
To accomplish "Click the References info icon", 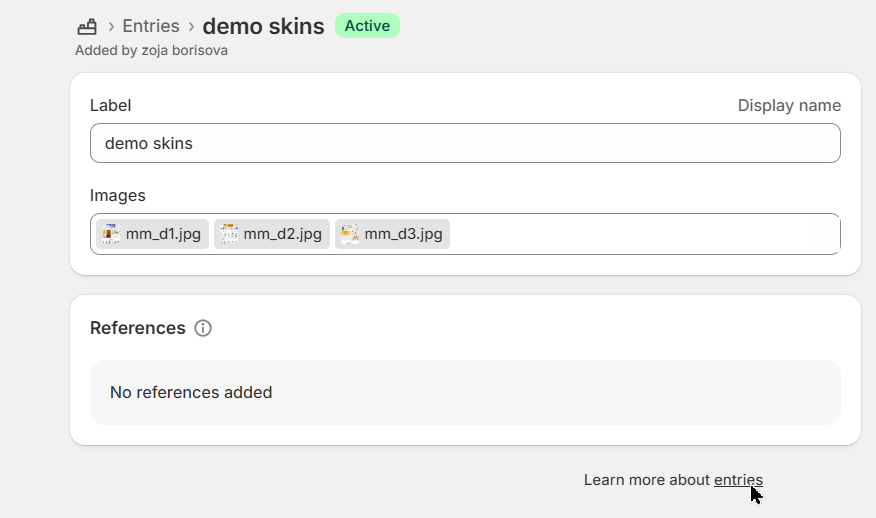I will click(203, 328).
